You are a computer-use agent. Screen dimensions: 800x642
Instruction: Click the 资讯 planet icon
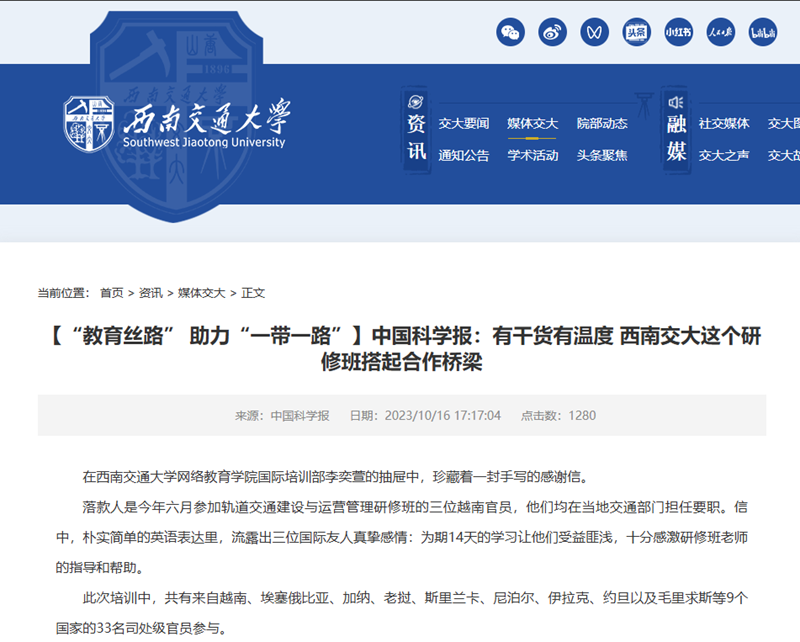pyautogui.click(x=416, y=102)
